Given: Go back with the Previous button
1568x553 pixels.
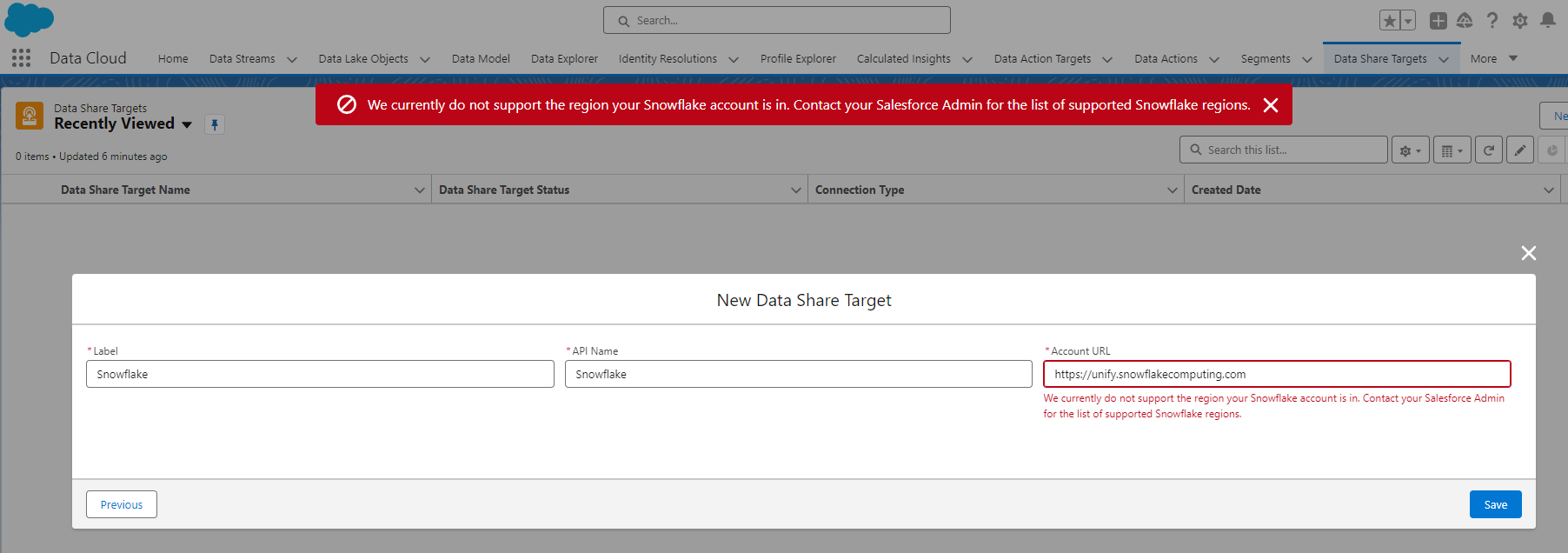Looking at the screenshot, I should [x=122, y=504].
